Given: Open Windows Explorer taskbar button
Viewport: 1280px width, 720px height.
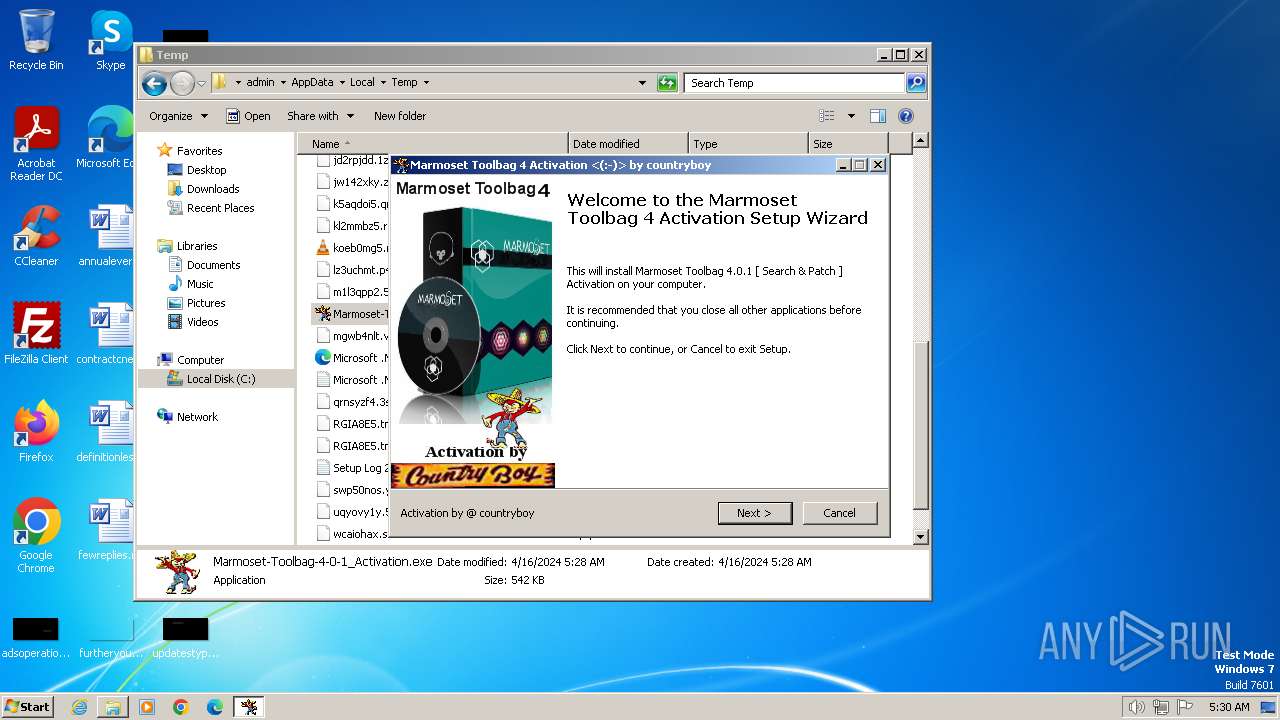Looking at the screenshot, I should (x=113, y=707).
